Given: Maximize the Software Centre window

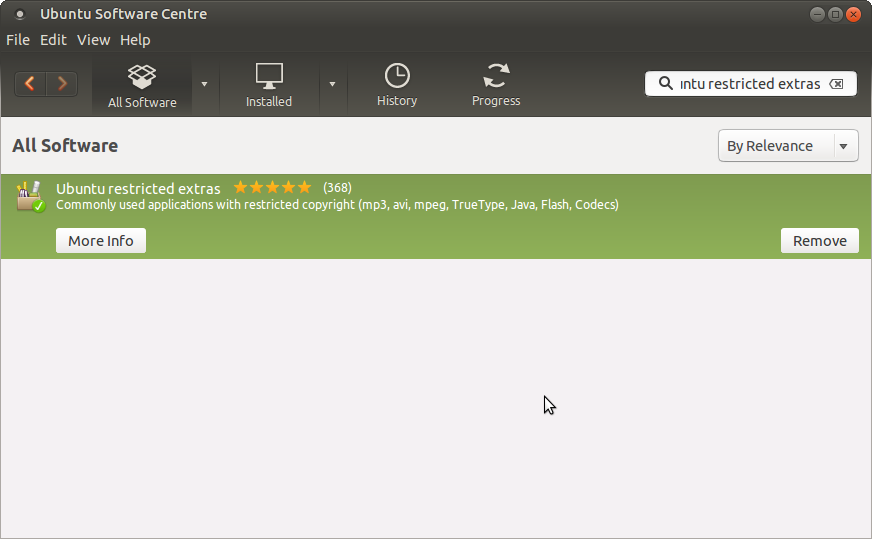Looking at the screenshot, I should click(x=835, y=14).
